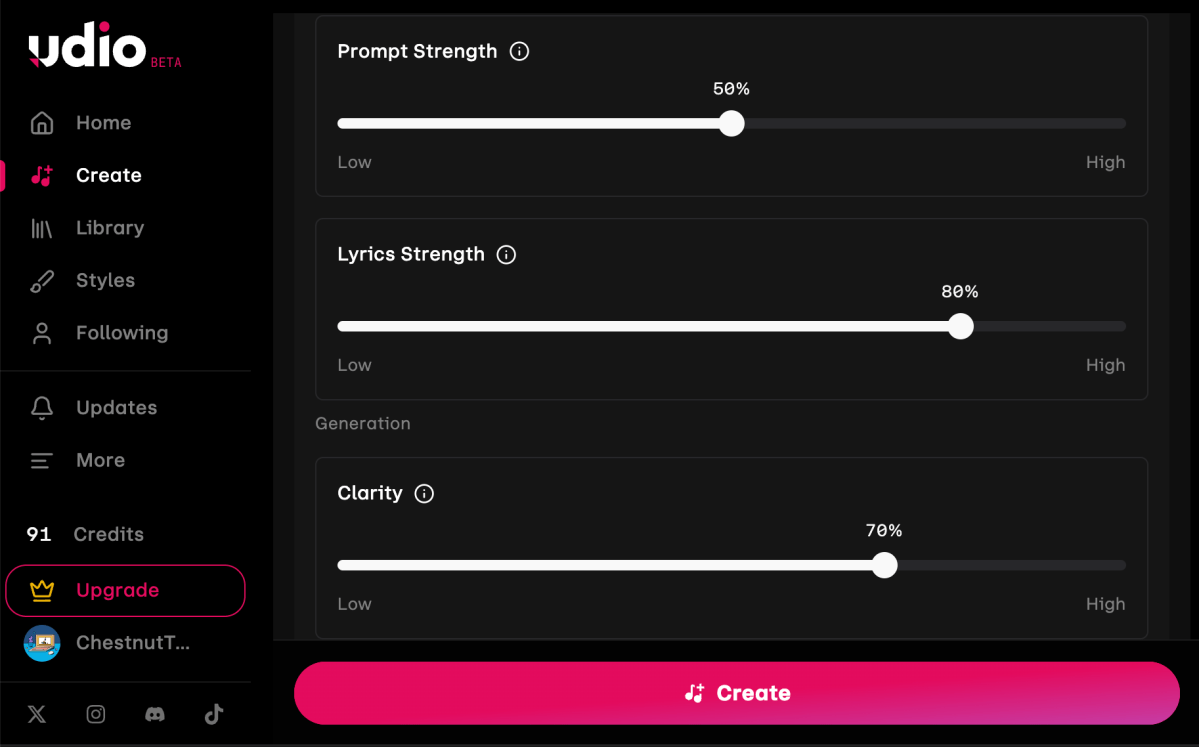Image resolution: width=1199 pixels, height=747 pixels.
Task: Select the Following person icon
Action: point(40,332)
